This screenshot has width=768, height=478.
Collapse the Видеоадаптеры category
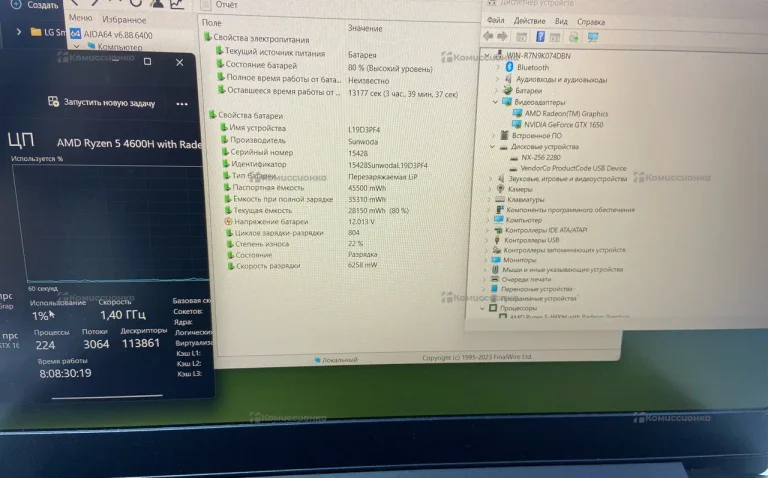[493, 102]
